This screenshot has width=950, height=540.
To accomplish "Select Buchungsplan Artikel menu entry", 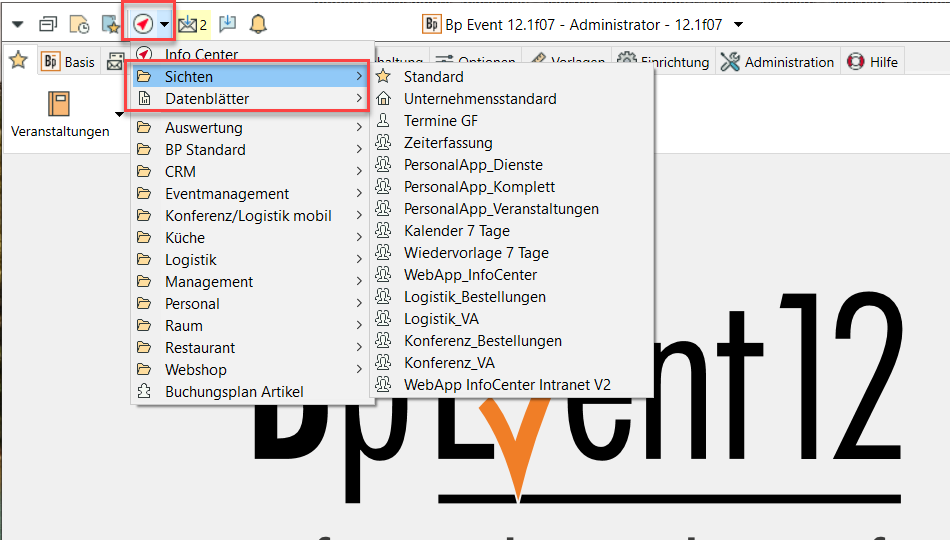I will pyautogui.click(x=234, y=392).
